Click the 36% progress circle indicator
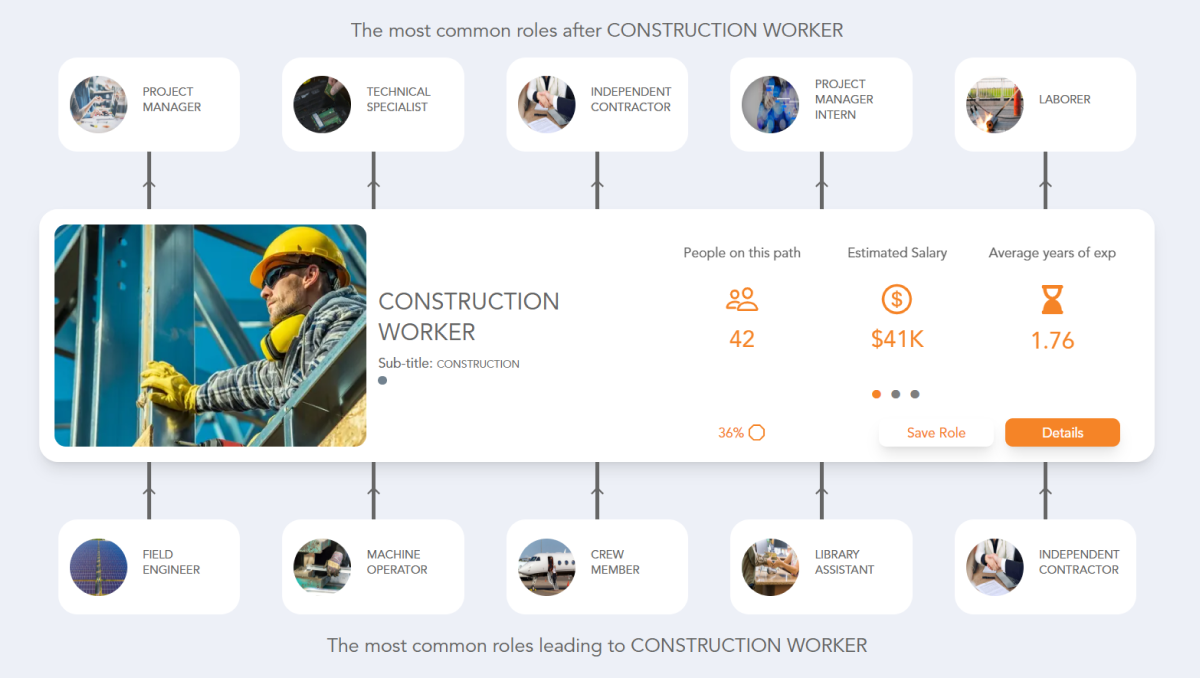This screenshot has width=1200, height=678. [758, 432]
